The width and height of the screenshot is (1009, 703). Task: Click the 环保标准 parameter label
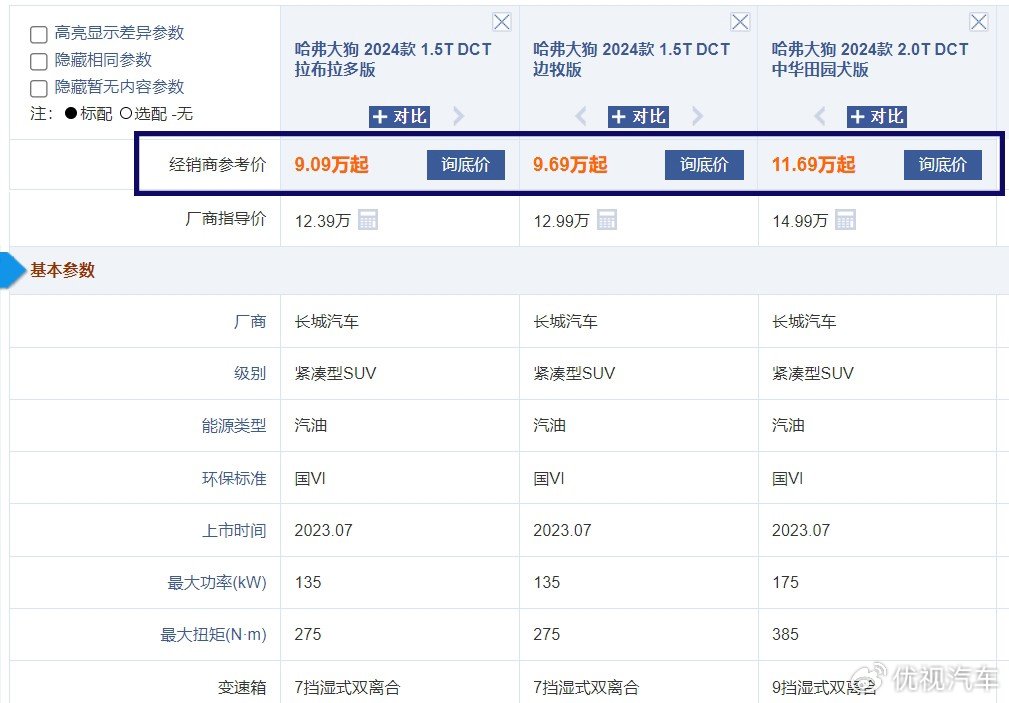[234, 478]
